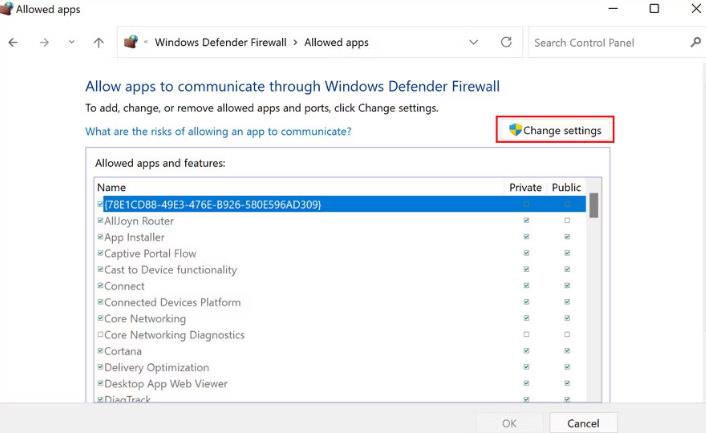Click the Private column header

click(525, 187)
